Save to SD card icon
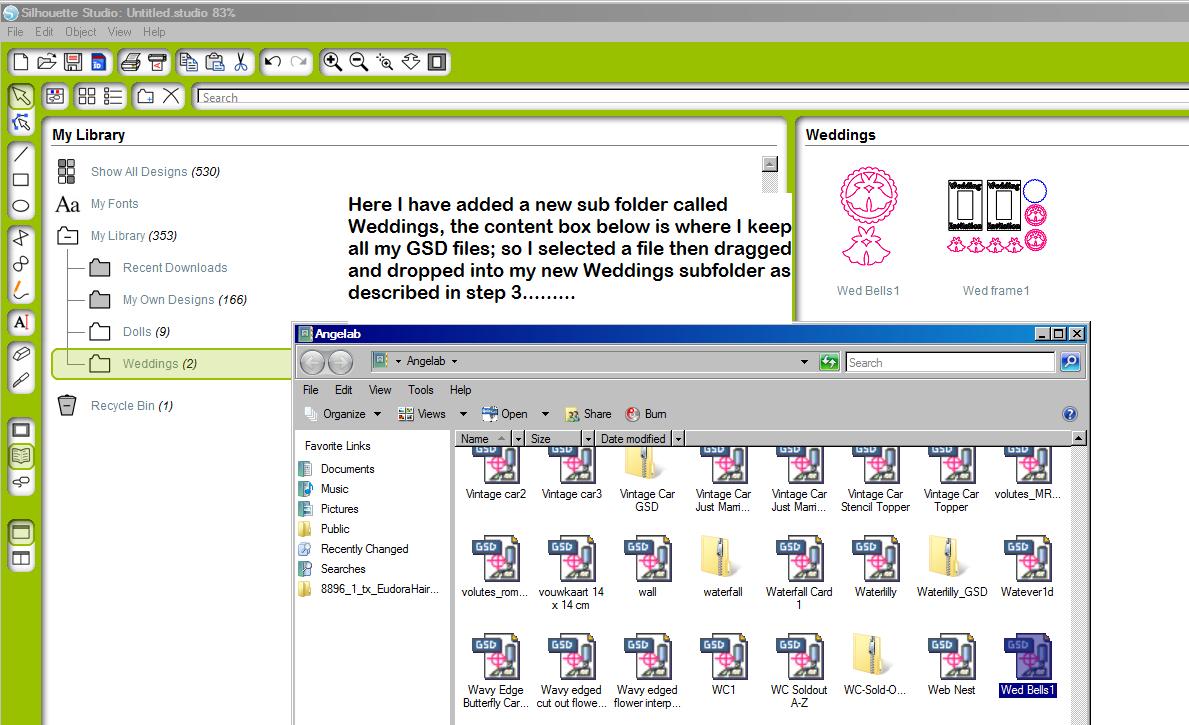1189x725 pixels. pyautogui.click(x=99, y=62)
